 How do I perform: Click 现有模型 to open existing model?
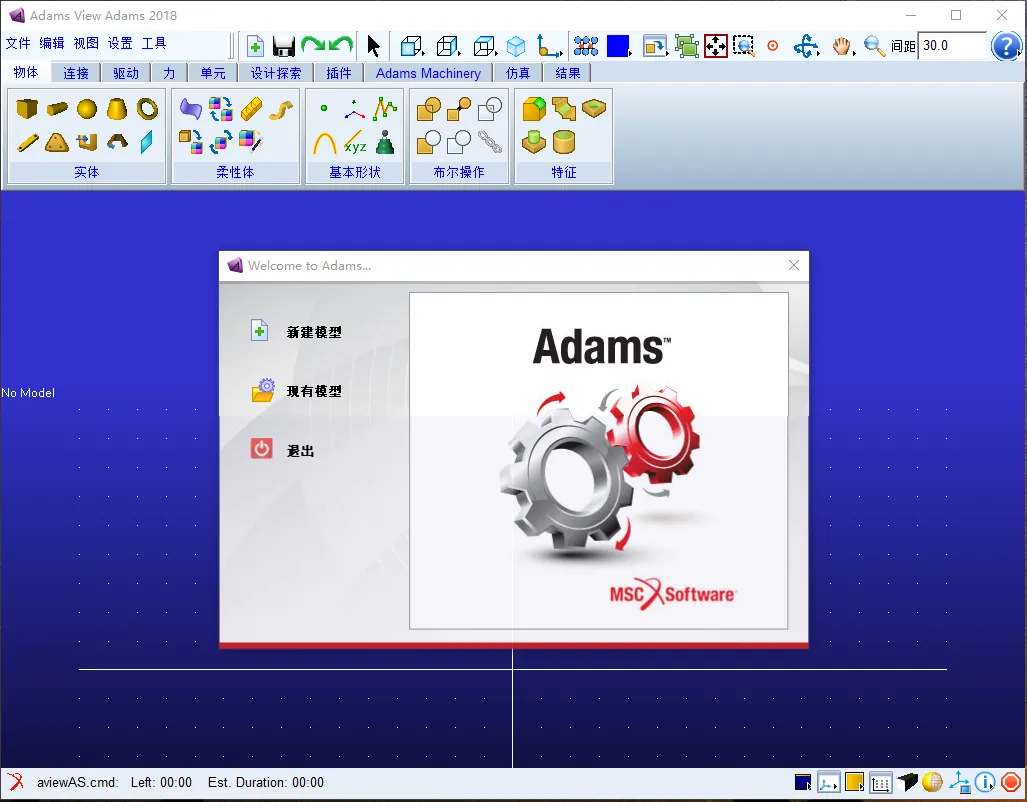click(314, 391)
